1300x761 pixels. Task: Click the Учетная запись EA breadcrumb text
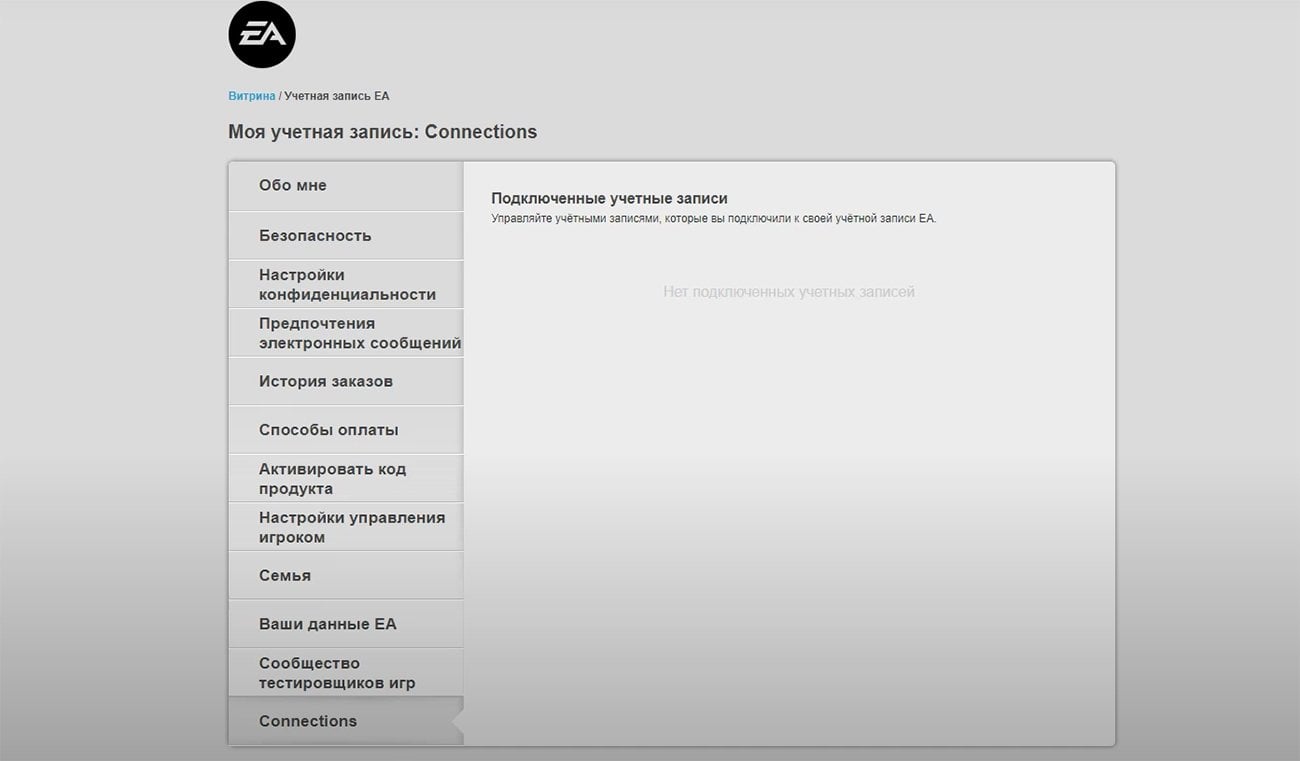(337, 96)
